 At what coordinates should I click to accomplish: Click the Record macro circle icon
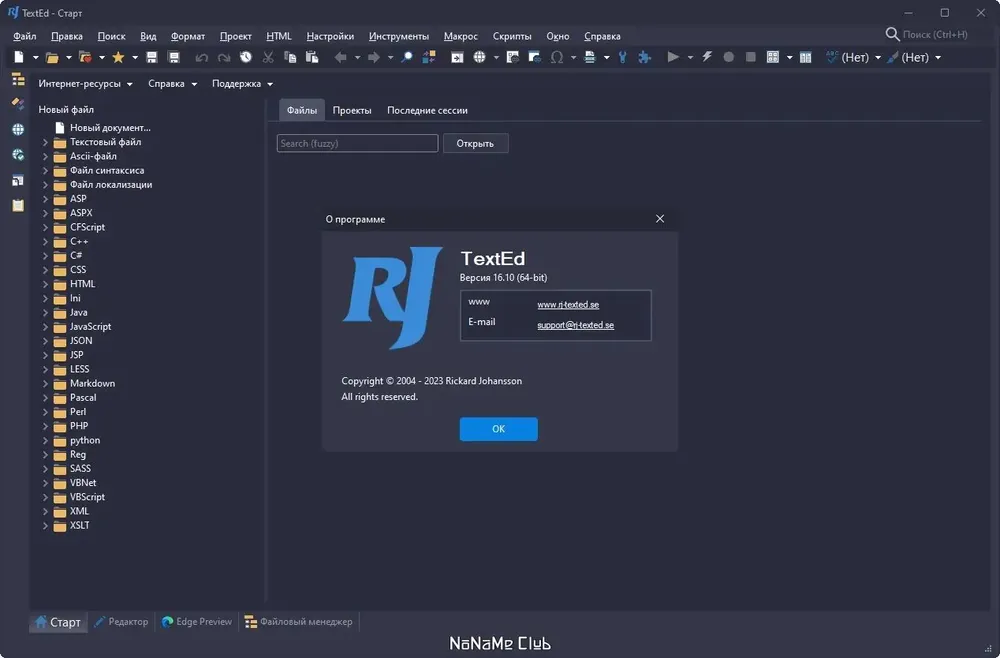click(728, 57)
